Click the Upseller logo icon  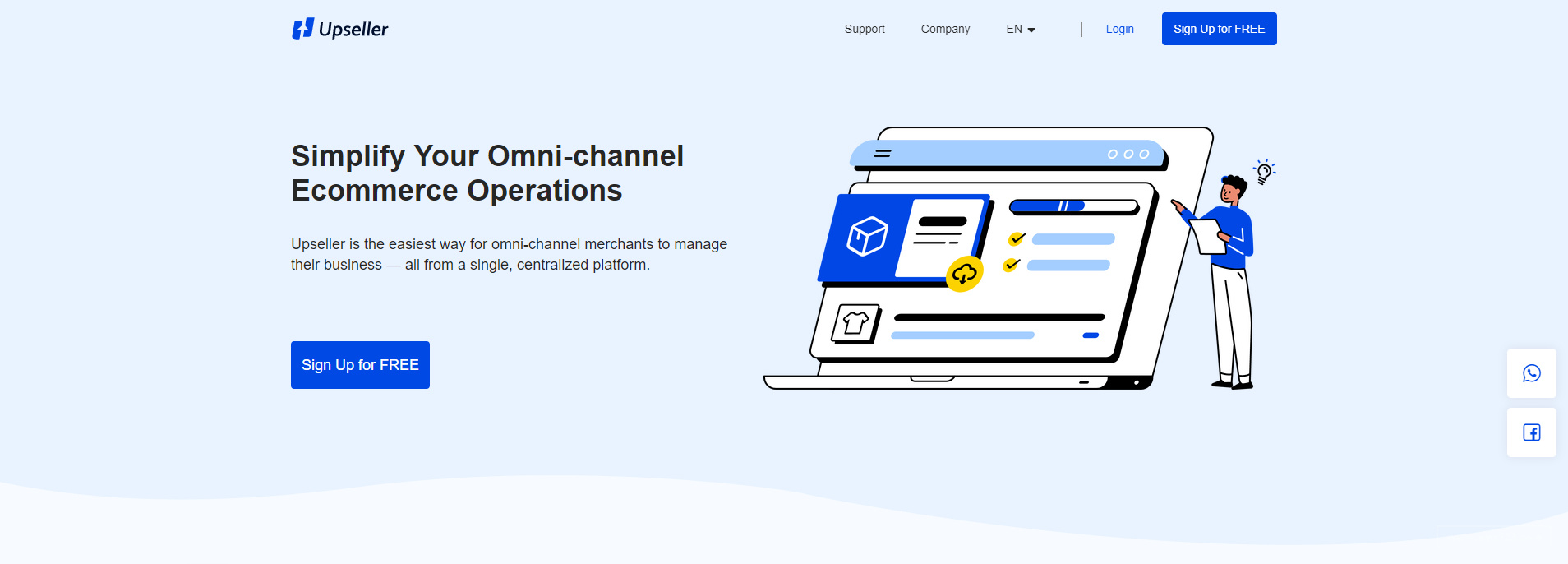click(302, 29)
